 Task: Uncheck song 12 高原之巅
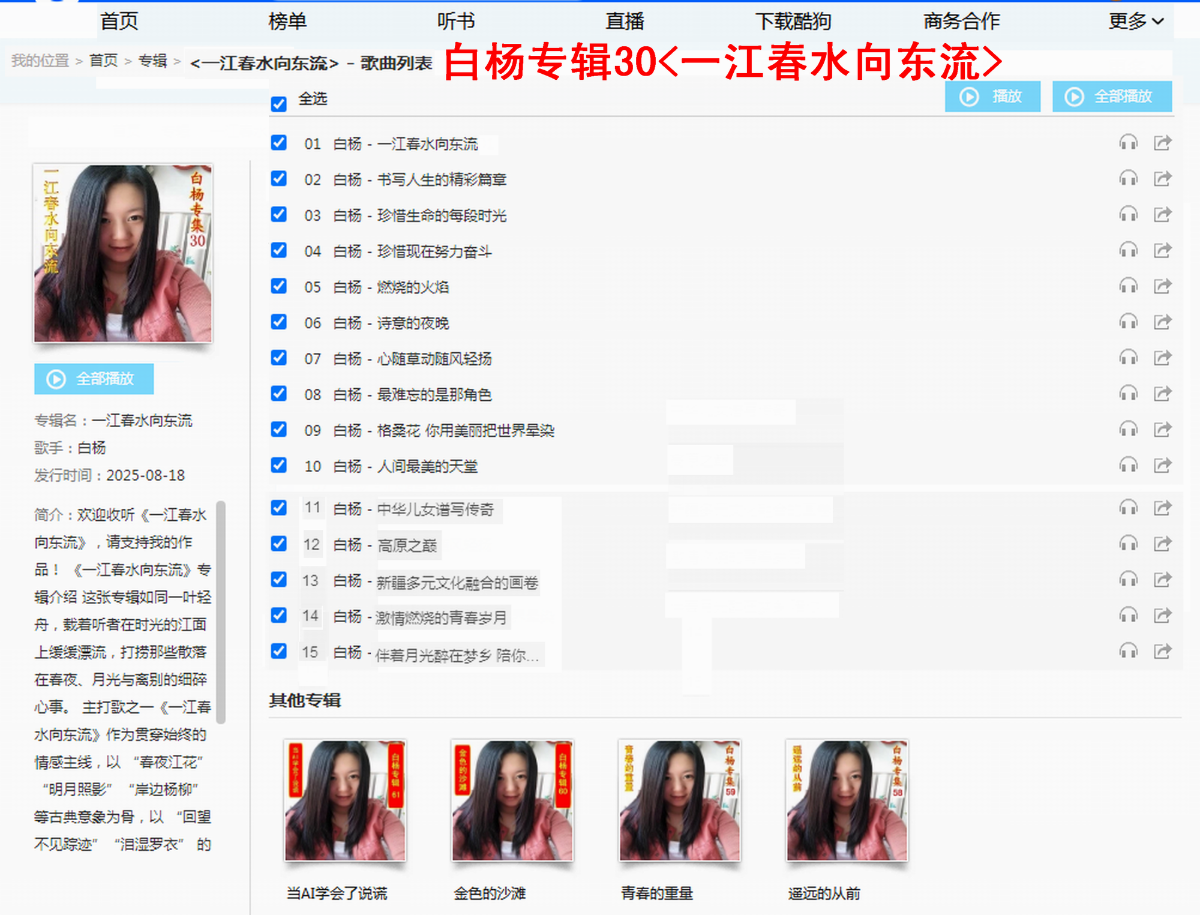pos(279,543)
